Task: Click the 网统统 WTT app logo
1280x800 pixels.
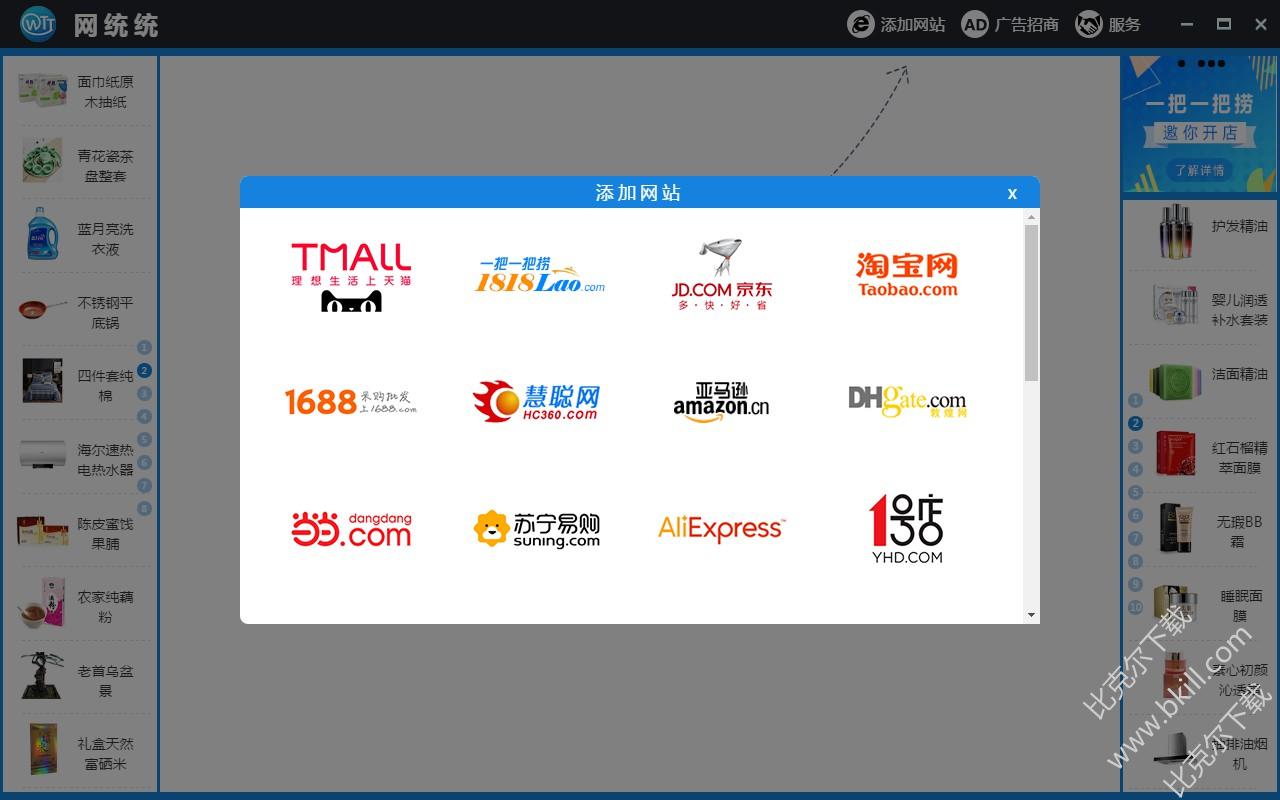Action: point(38,24)
